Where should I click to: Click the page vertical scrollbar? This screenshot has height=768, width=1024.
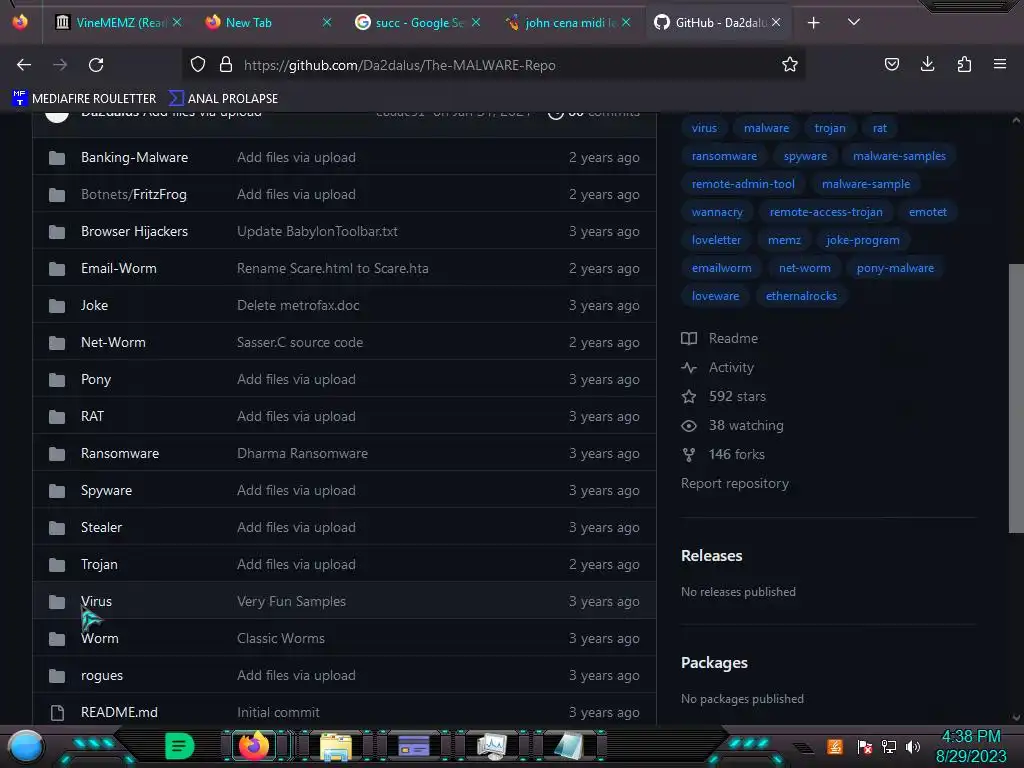pyautogui.click(x=1016, y=398)
